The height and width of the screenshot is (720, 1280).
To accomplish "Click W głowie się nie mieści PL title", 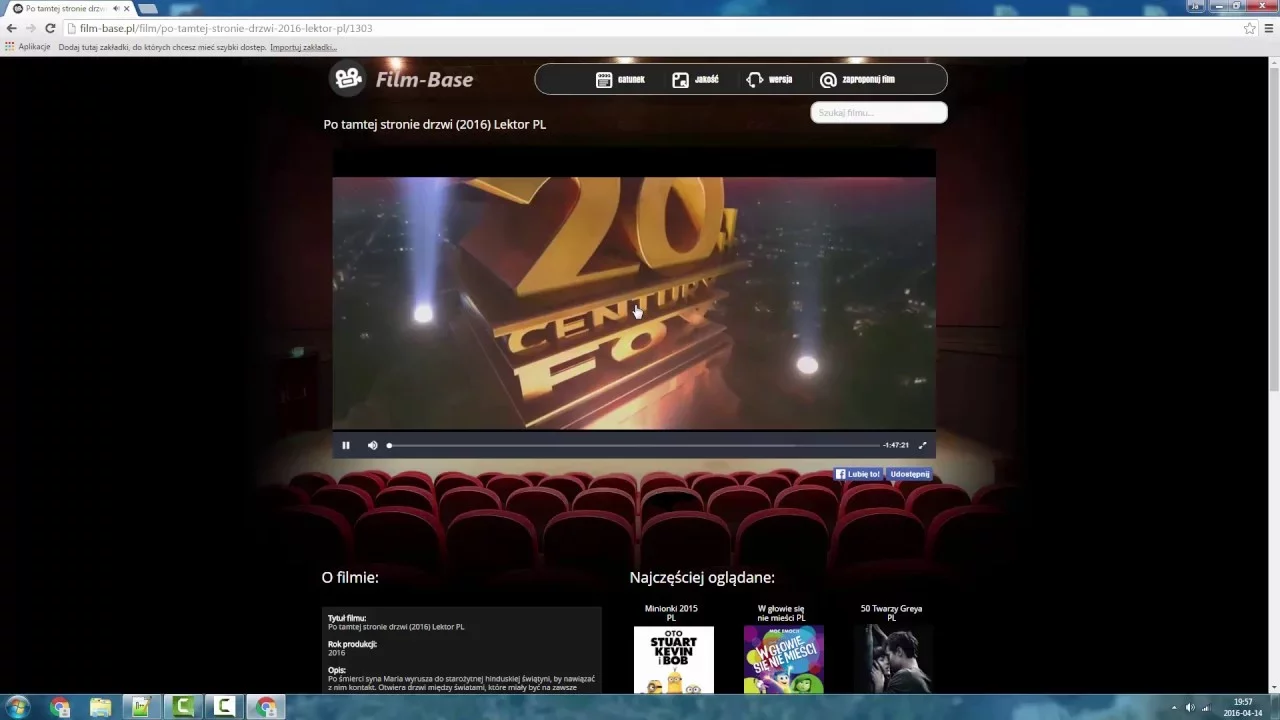I will pos(781,613).
